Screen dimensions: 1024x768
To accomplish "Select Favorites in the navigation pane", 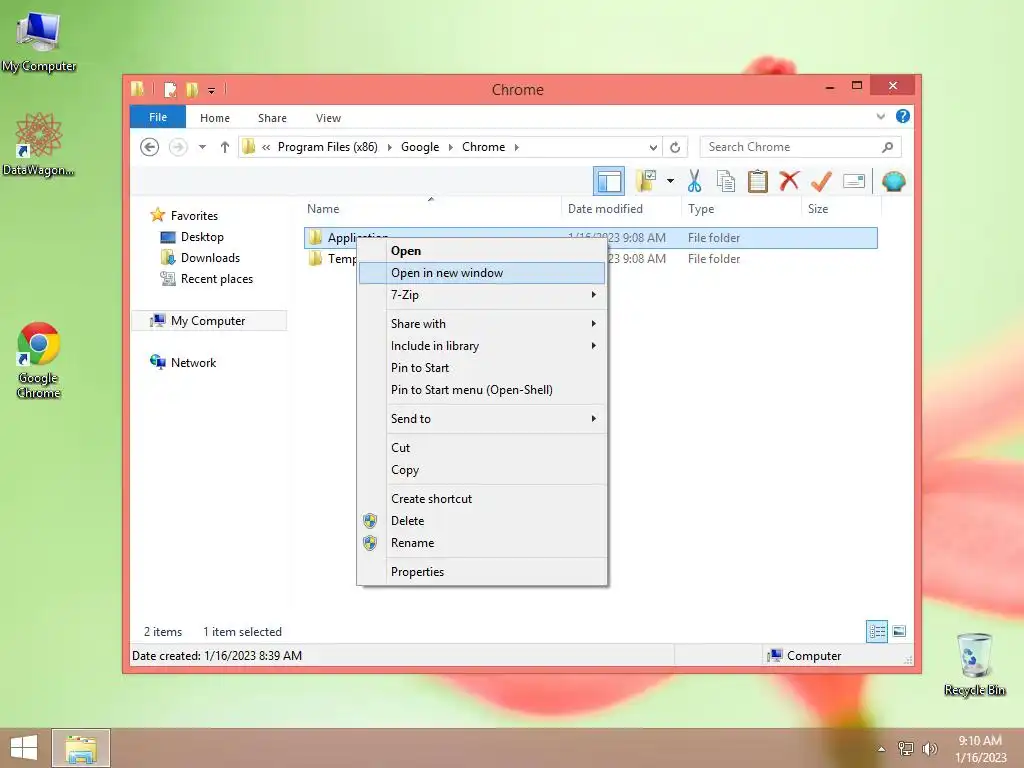I will point(194,216).
